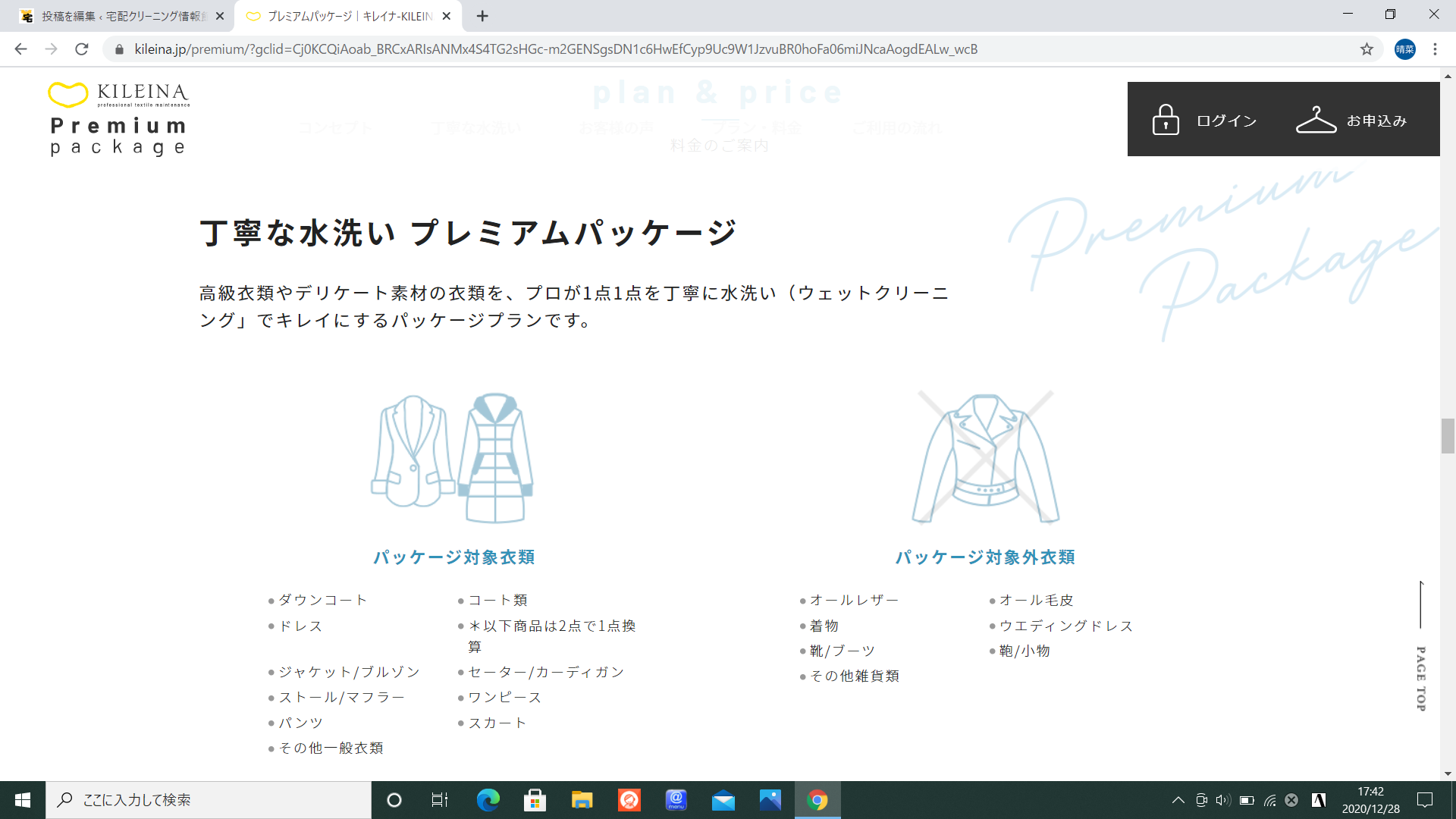1456x819 pixels.
Task: Click the scrollbar down arrow
Action: pos(1448,773)
